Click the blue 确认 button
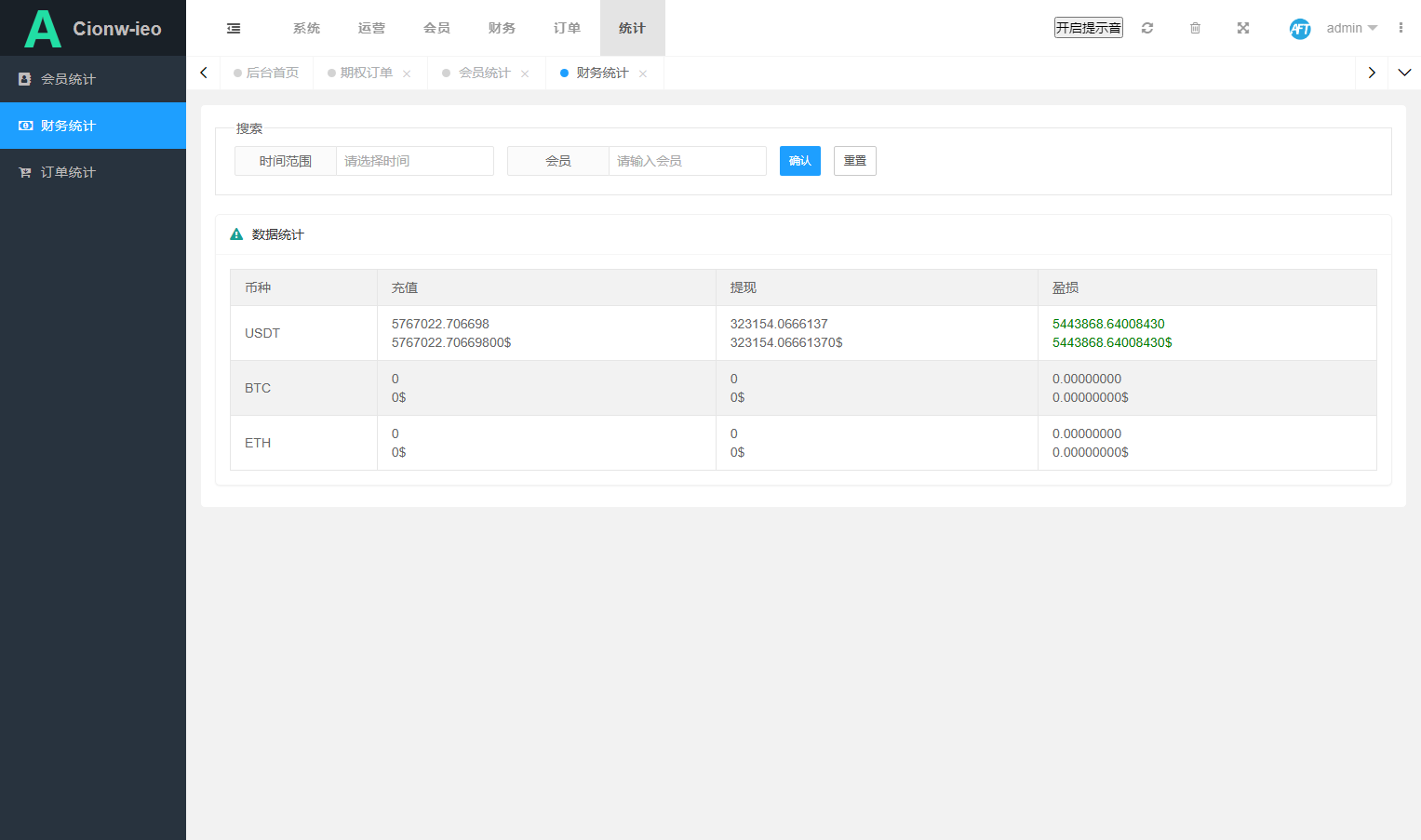This screenshot has height=840, width=1421. (x=800, y=161)
